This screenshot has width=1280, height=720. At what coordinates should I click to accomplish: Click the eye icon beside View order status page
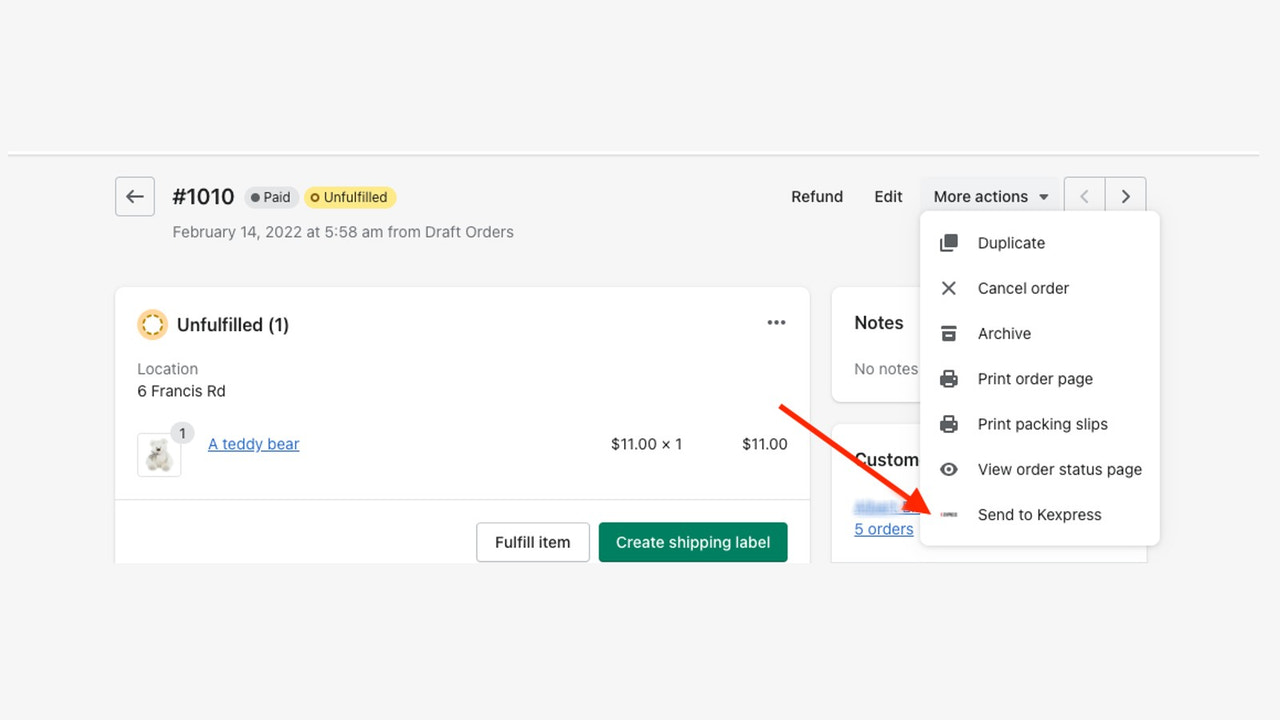(x=947, y=469)
